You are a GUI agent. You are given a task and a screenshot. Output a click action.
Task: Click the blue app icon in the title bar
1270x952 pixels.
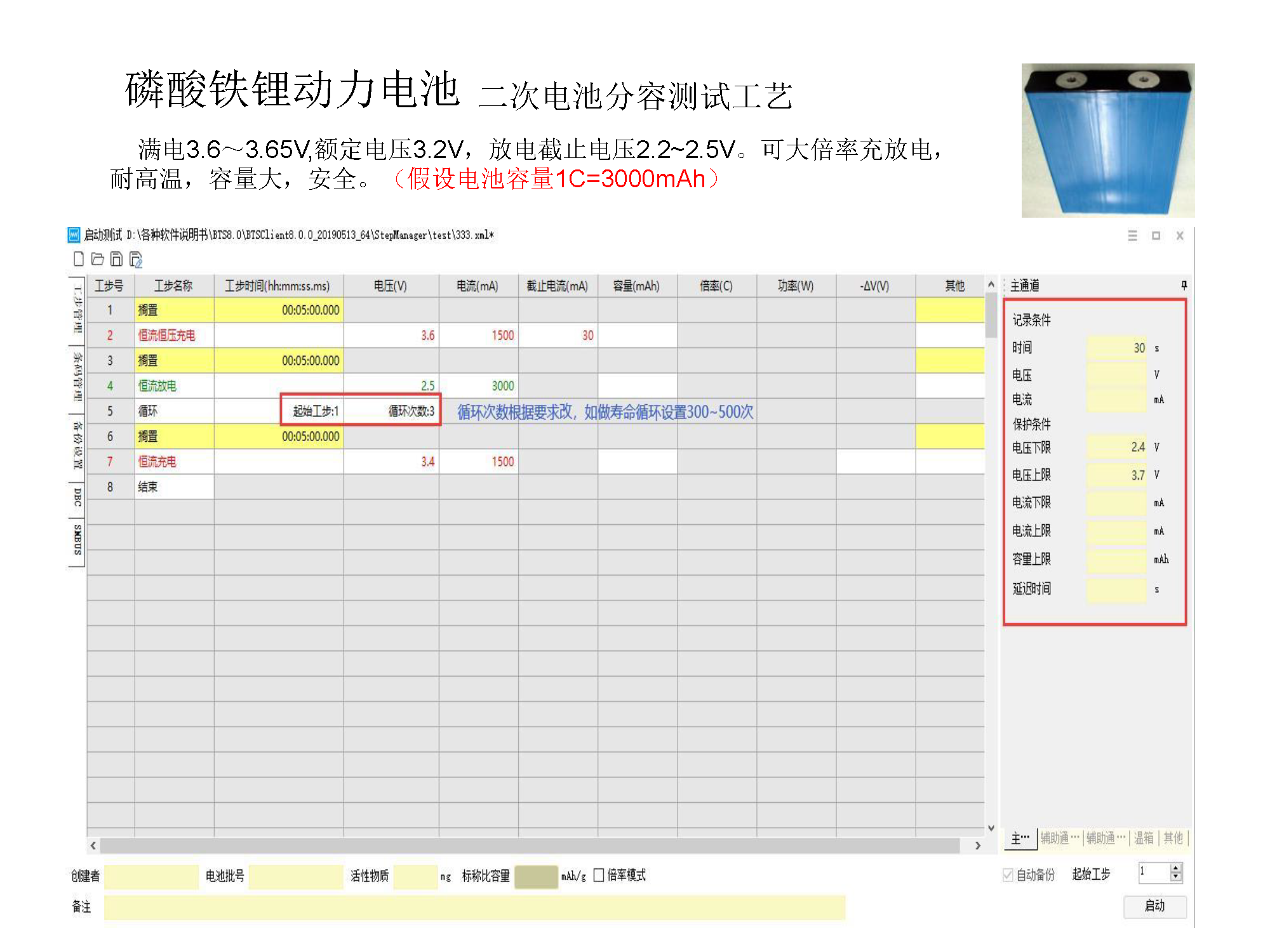point(74,235)
